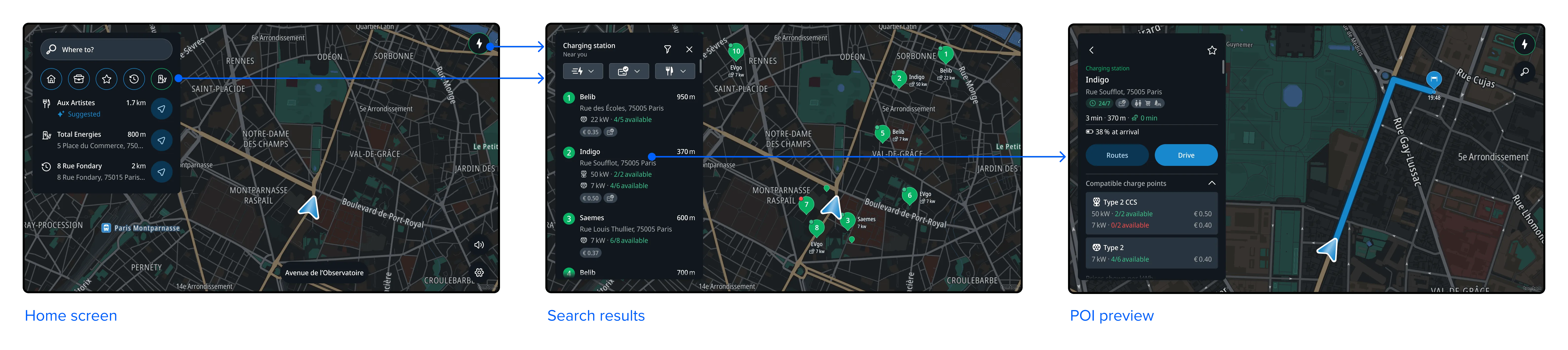This screenshot has height=350, width=1568.
Task: Select the Type 2 CCS charge point card
Action: coord(1152,214)
